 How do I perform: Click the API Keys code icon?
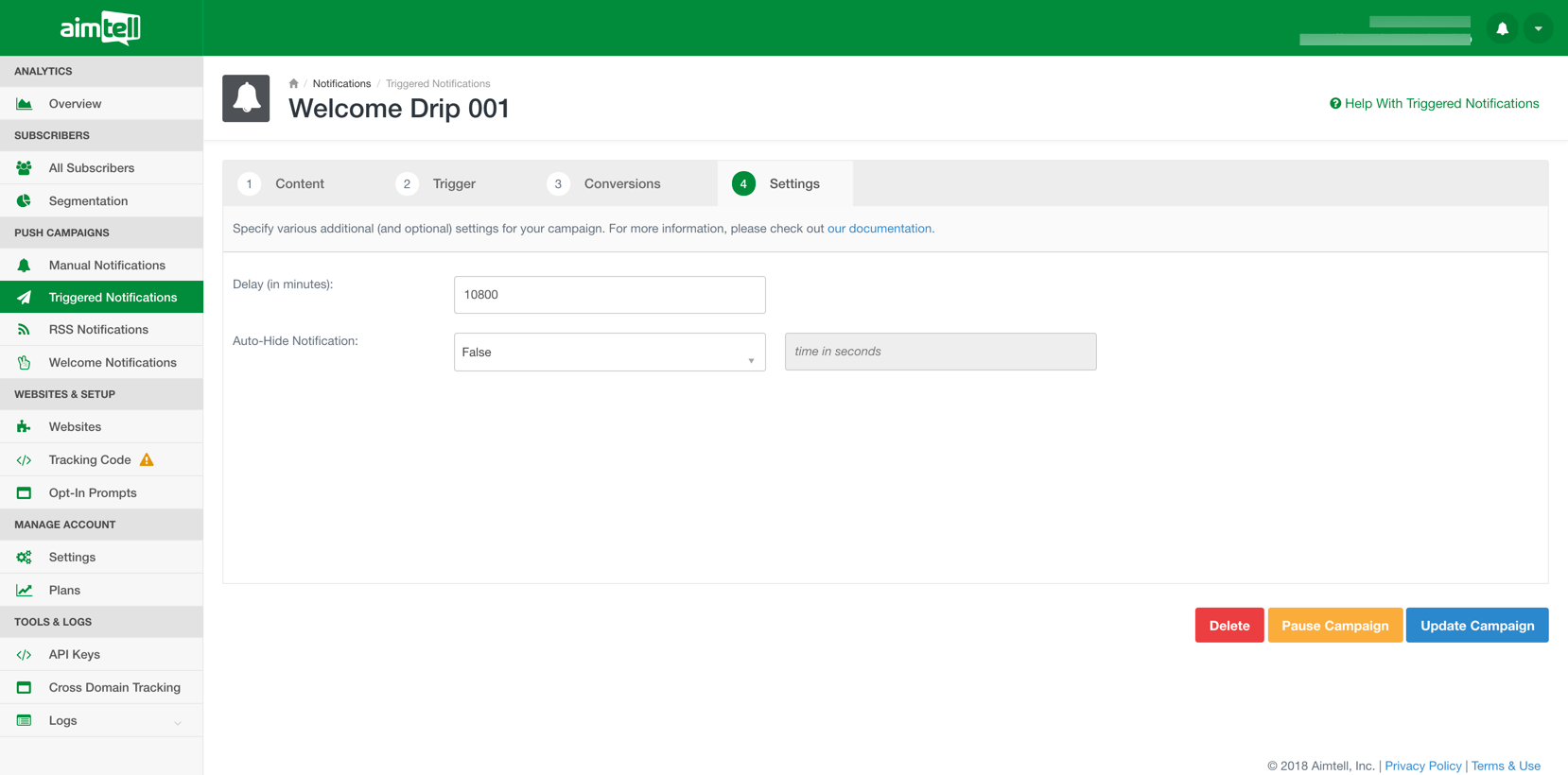pos(24,655)
